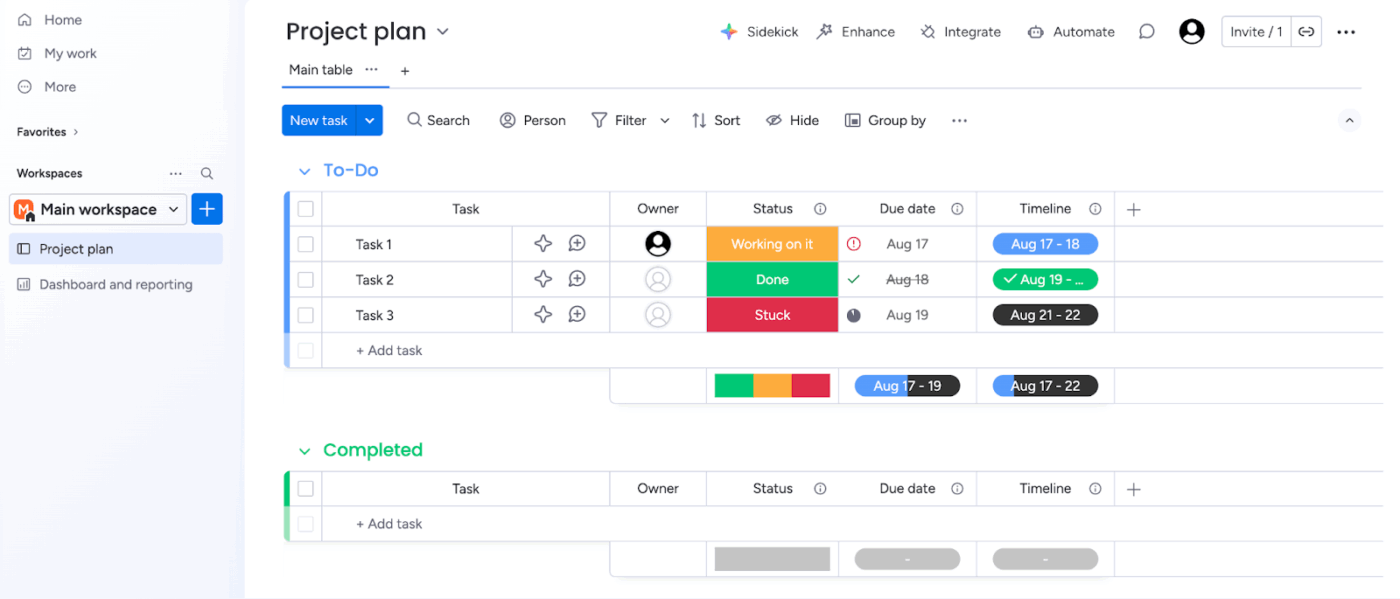The width and height of the screenshot is (1400, 599).
Task: Open the Search tool
Action: (x=438, y=120)
